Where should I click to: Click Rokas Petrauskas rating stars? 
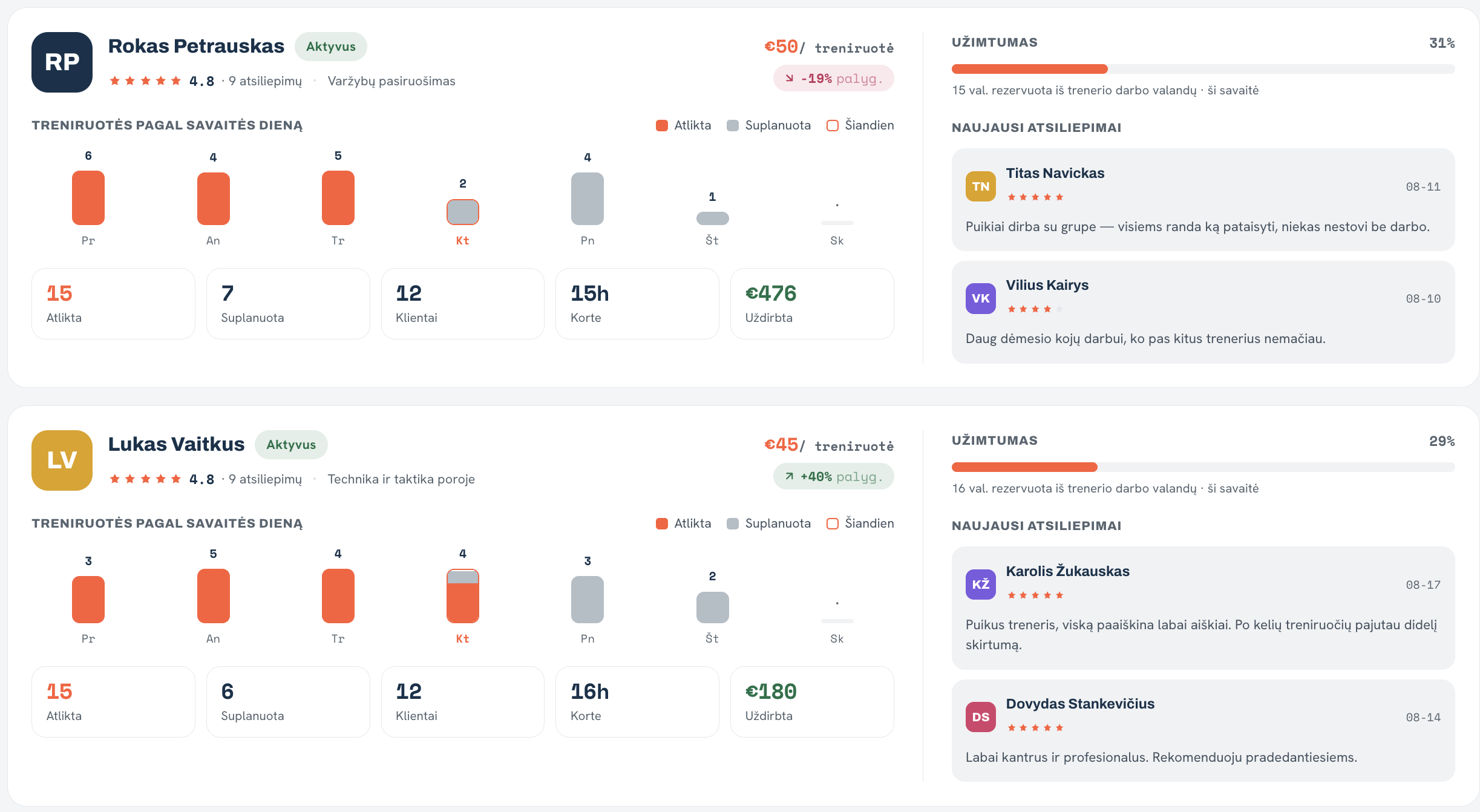(145, 81)
